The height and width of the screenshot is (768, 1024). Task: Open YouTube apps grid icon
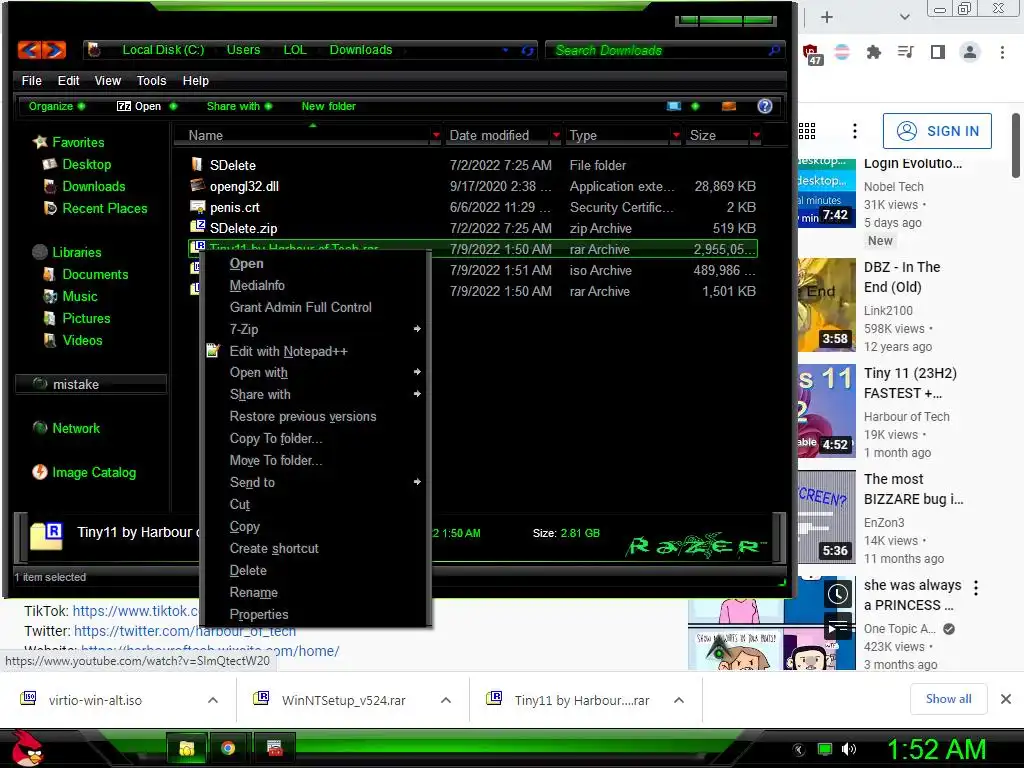coord(807,131)
